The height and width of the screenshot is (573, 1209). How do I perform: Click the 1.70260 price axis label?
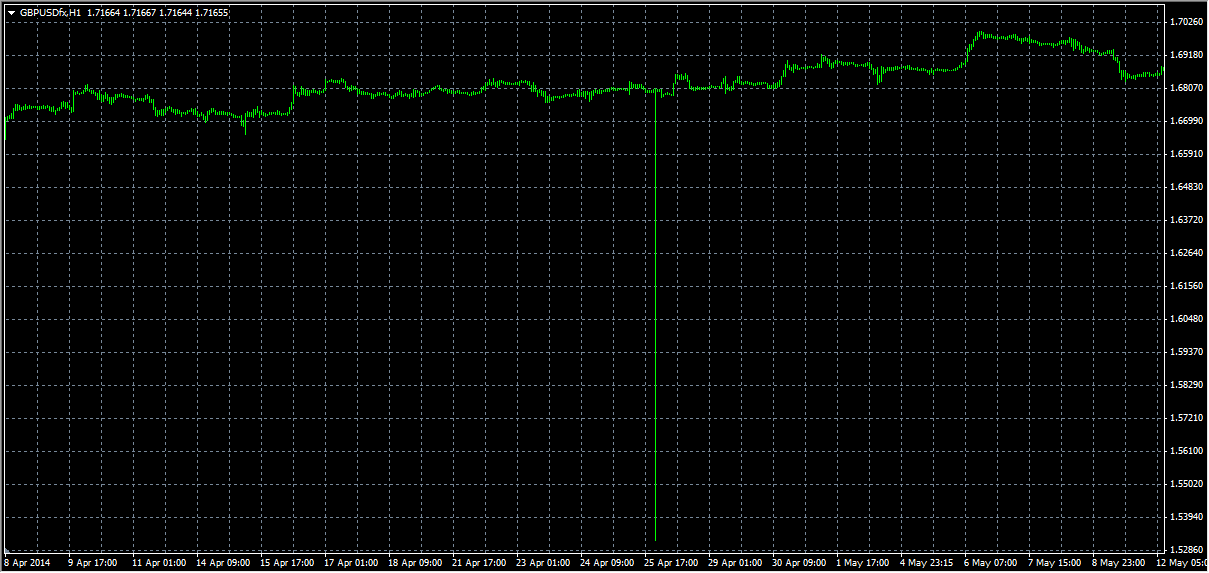[1186, 21]
